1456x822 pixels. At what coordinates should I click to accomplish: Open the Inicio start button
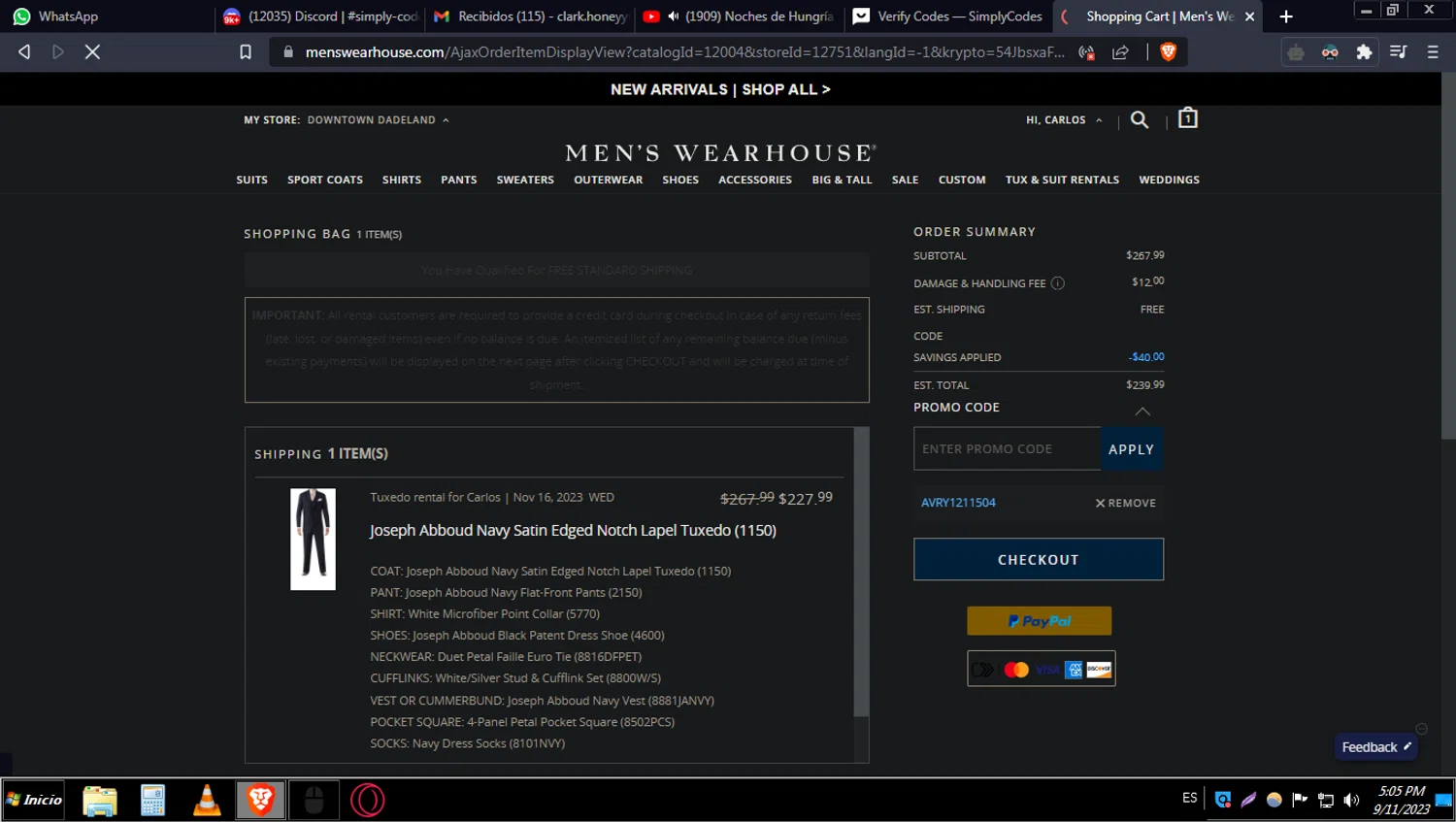click(34, 800)
